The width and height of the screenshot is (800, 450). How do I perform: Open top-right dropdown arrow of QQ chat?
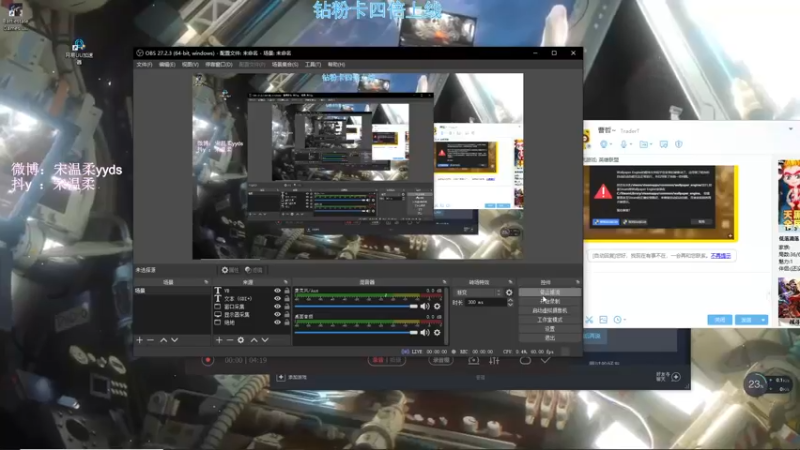pyautogui.click(x=791, y=129)
